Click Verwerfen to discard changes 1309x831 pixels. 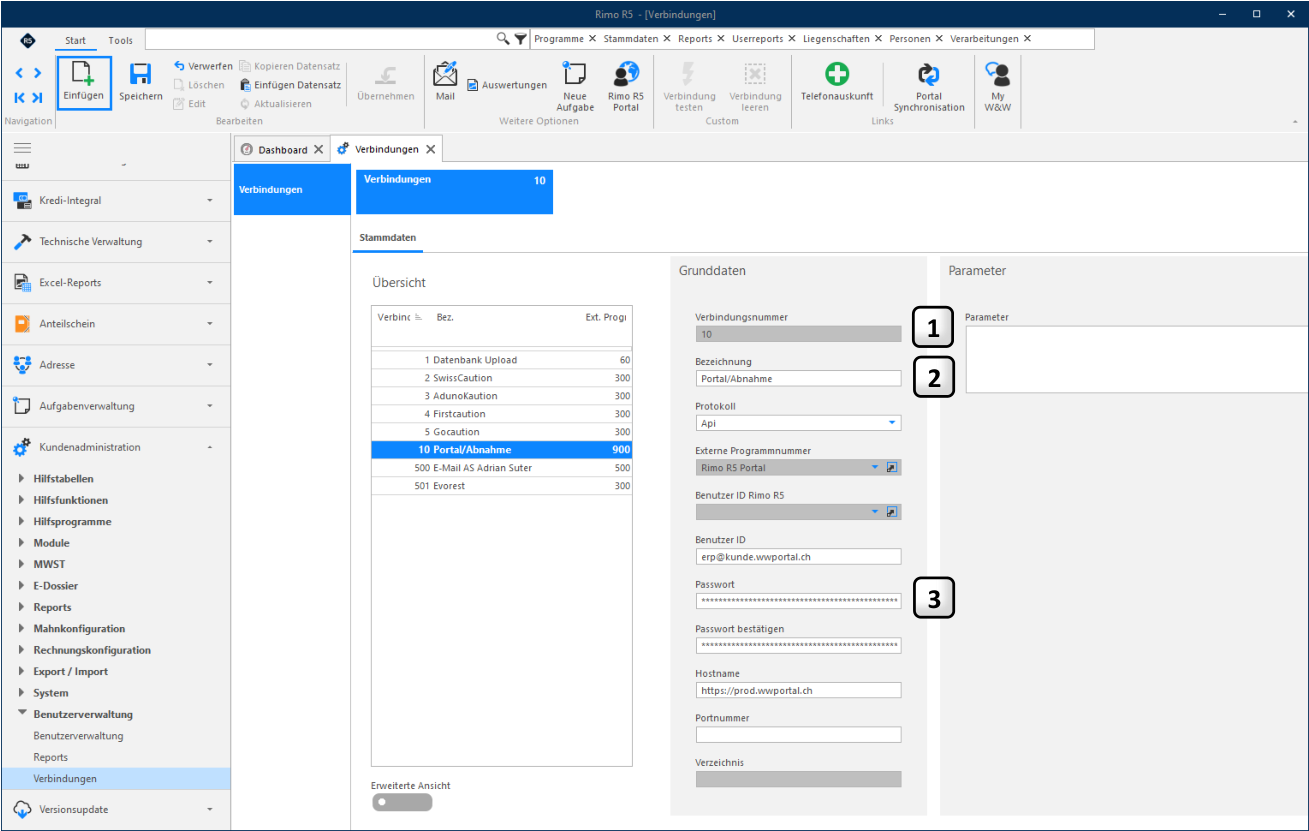(203, 66)
